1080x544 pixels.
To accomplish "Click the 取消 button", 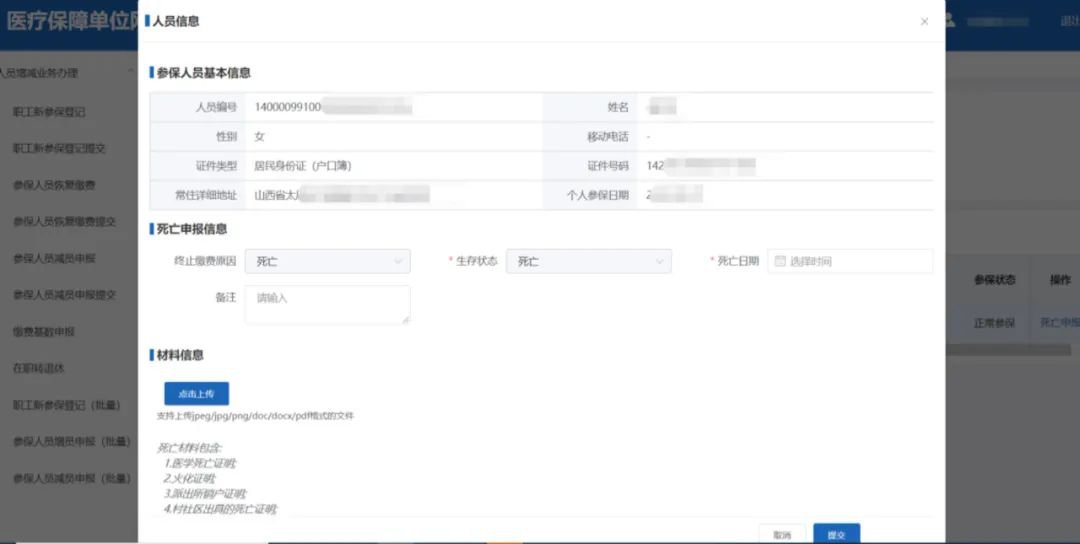I will (x=782, y=535).
